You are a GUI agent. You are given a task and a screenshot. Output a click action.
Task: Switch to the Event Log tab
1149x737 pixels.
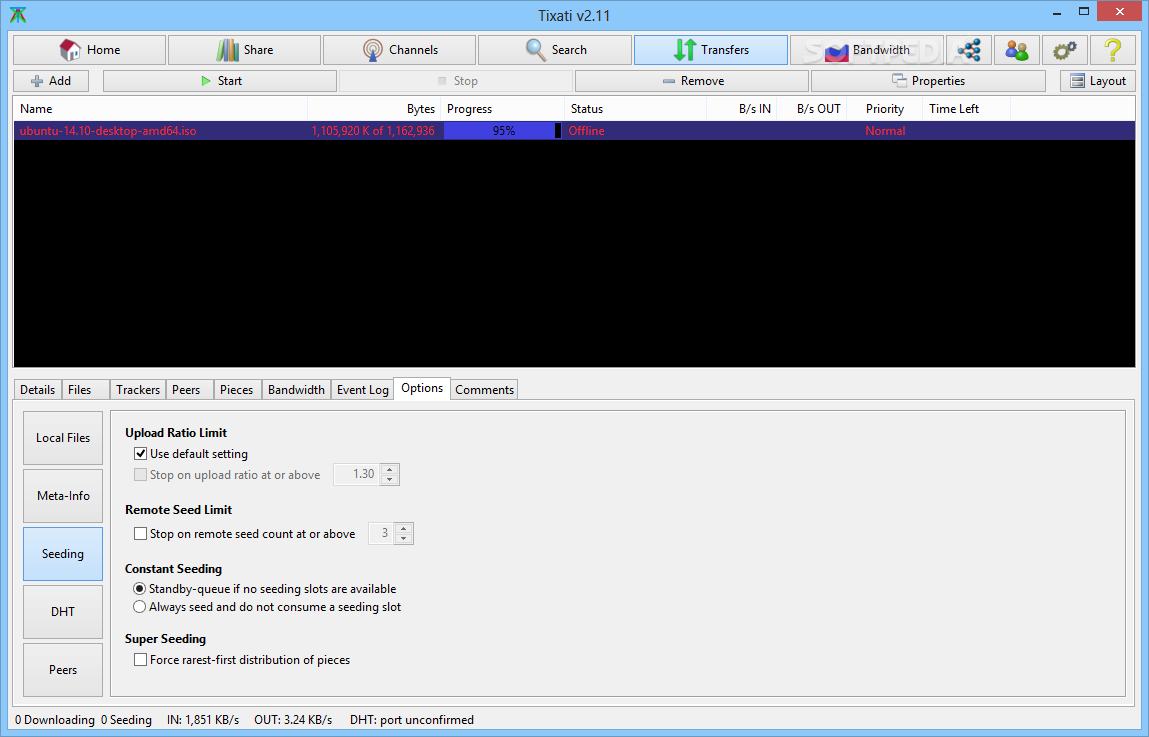[x=363, y=389]
